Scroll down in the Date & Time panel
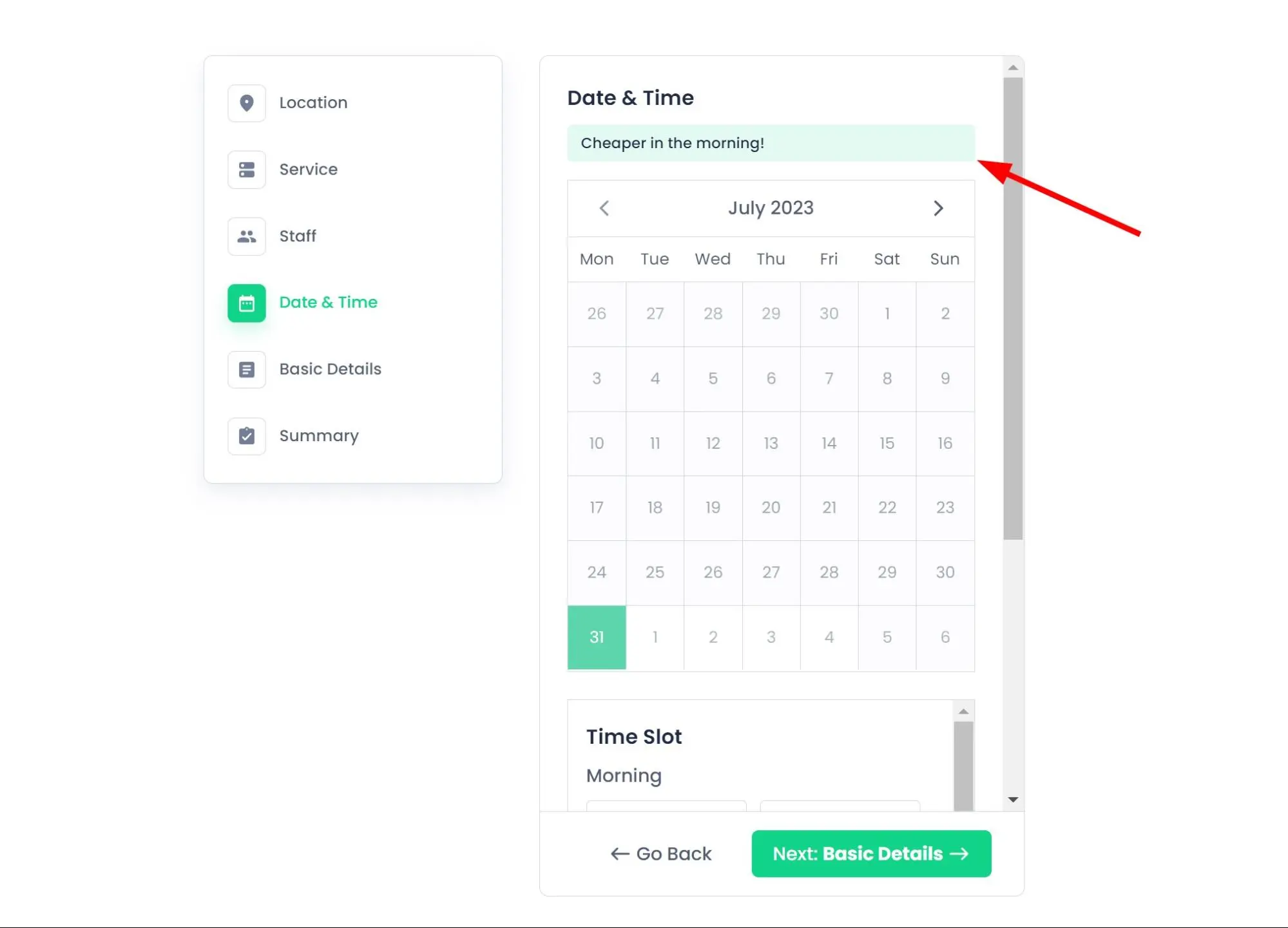This screenshot has height=928, width=1288. coord(1013,799)
